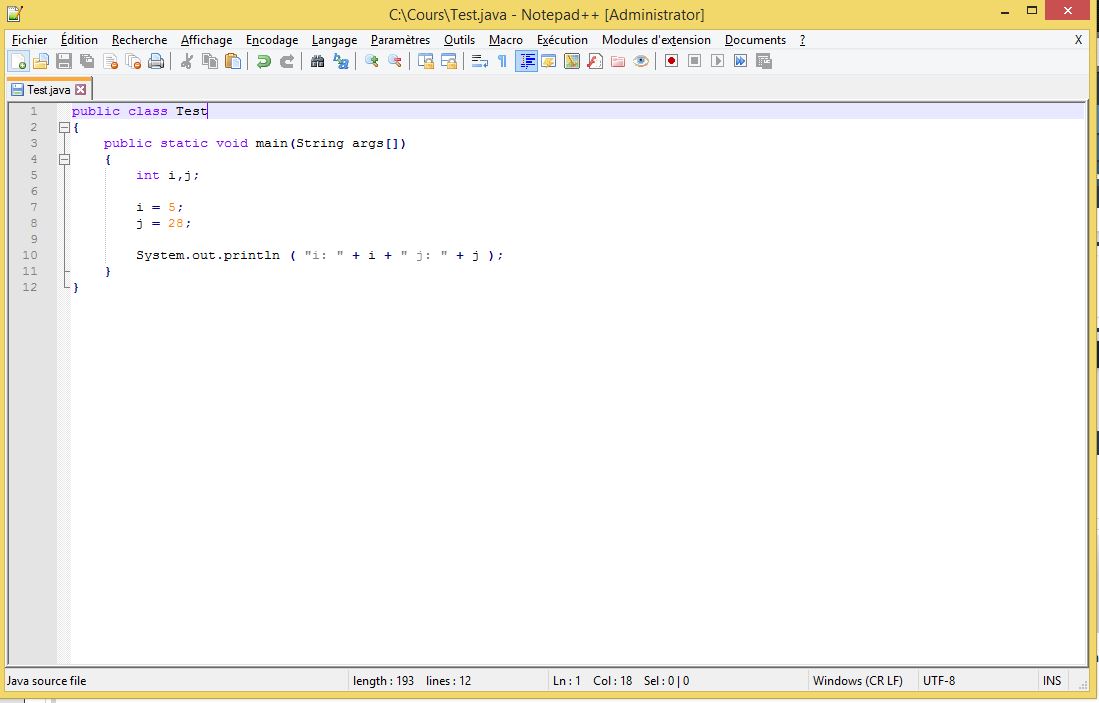Show all characters with the pilcrow icon

click(x=503, y=62)
